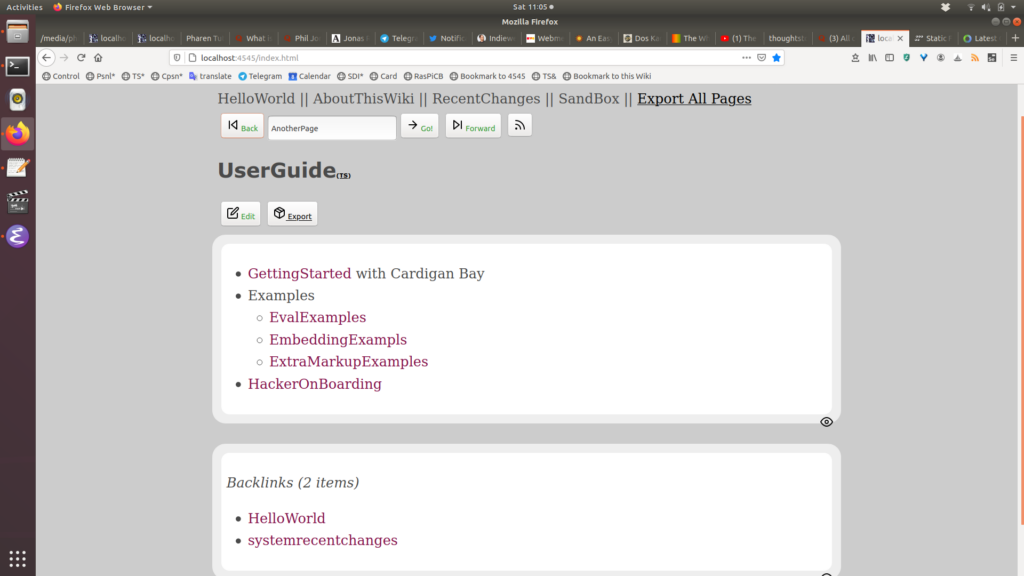Screen dimensions: 1024x576
Task: Open Ubuntu Activities overview
Action: [24, 7]
